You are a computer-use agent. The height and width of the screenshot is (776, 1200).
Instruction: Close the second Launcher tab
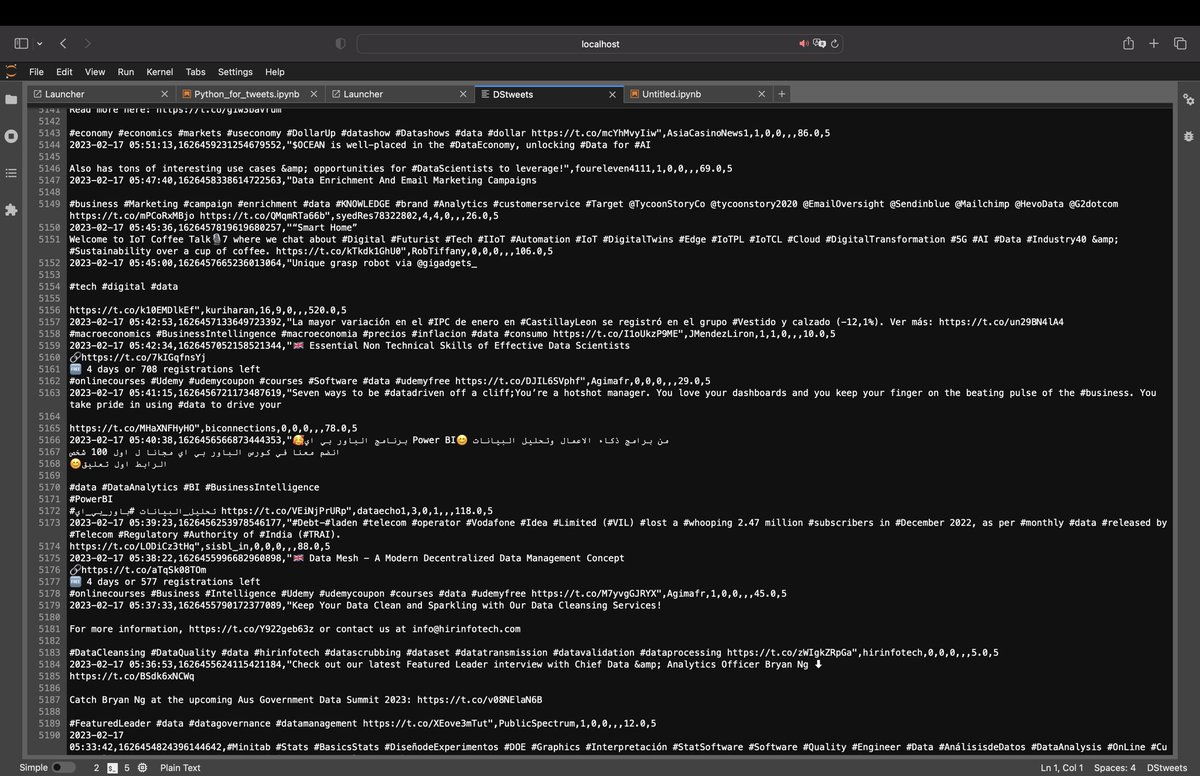click(x=463, y=94)
